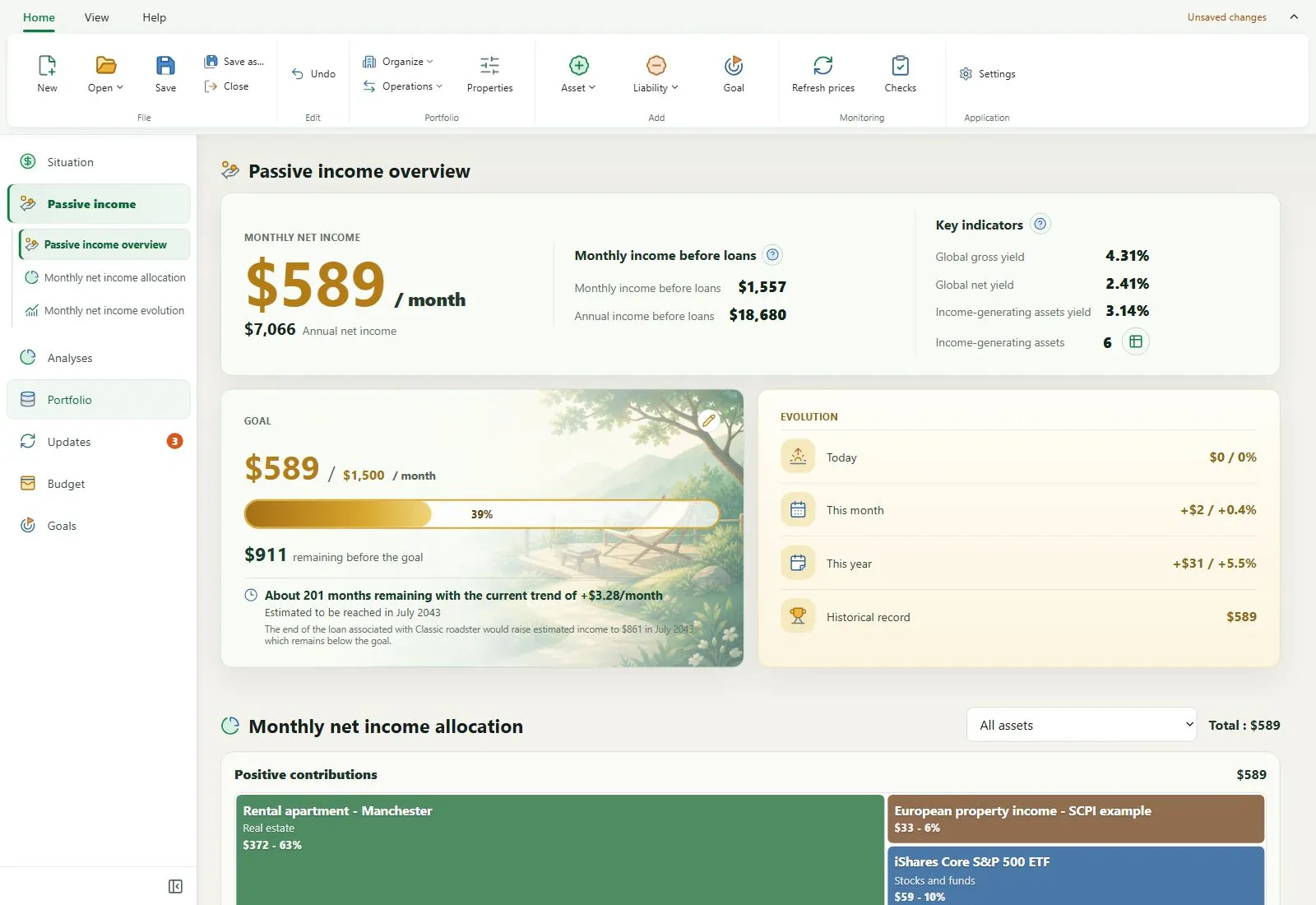Run portfolio Checks

[900, 74]
